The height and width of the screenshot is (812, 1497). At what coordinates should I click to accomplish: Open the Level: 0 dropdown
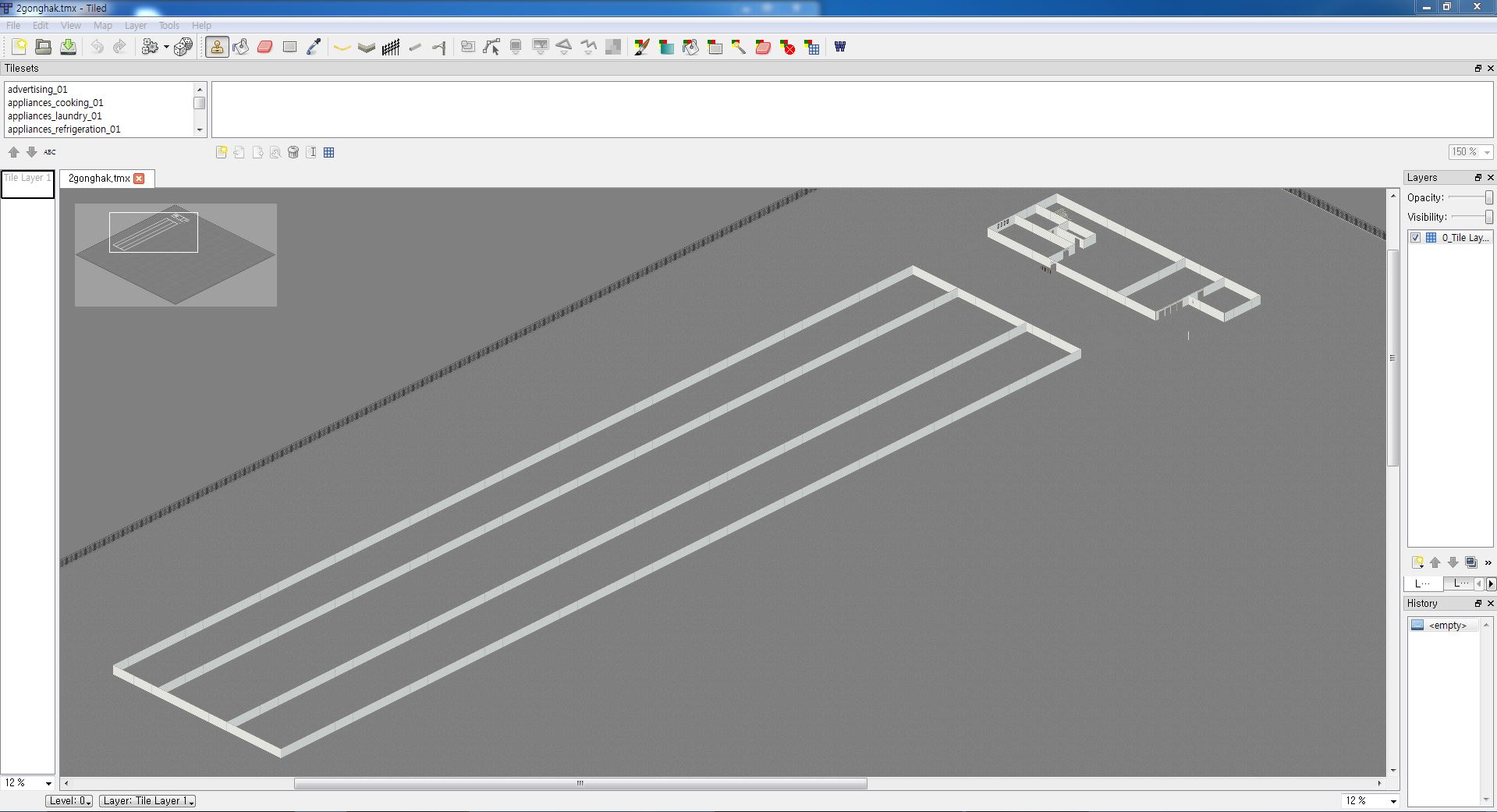(x=69, y=801)
